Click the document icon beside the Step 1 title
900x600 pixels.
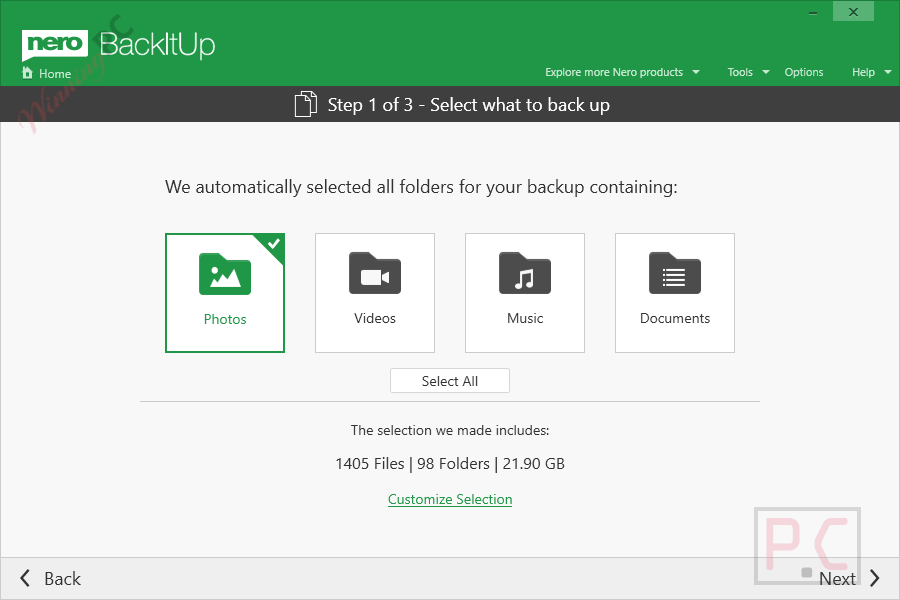pos(305,104)
